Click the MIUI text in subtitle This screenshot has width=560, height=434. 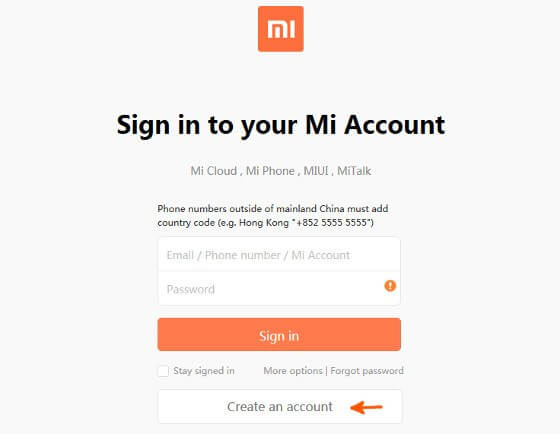coord(316,171)
